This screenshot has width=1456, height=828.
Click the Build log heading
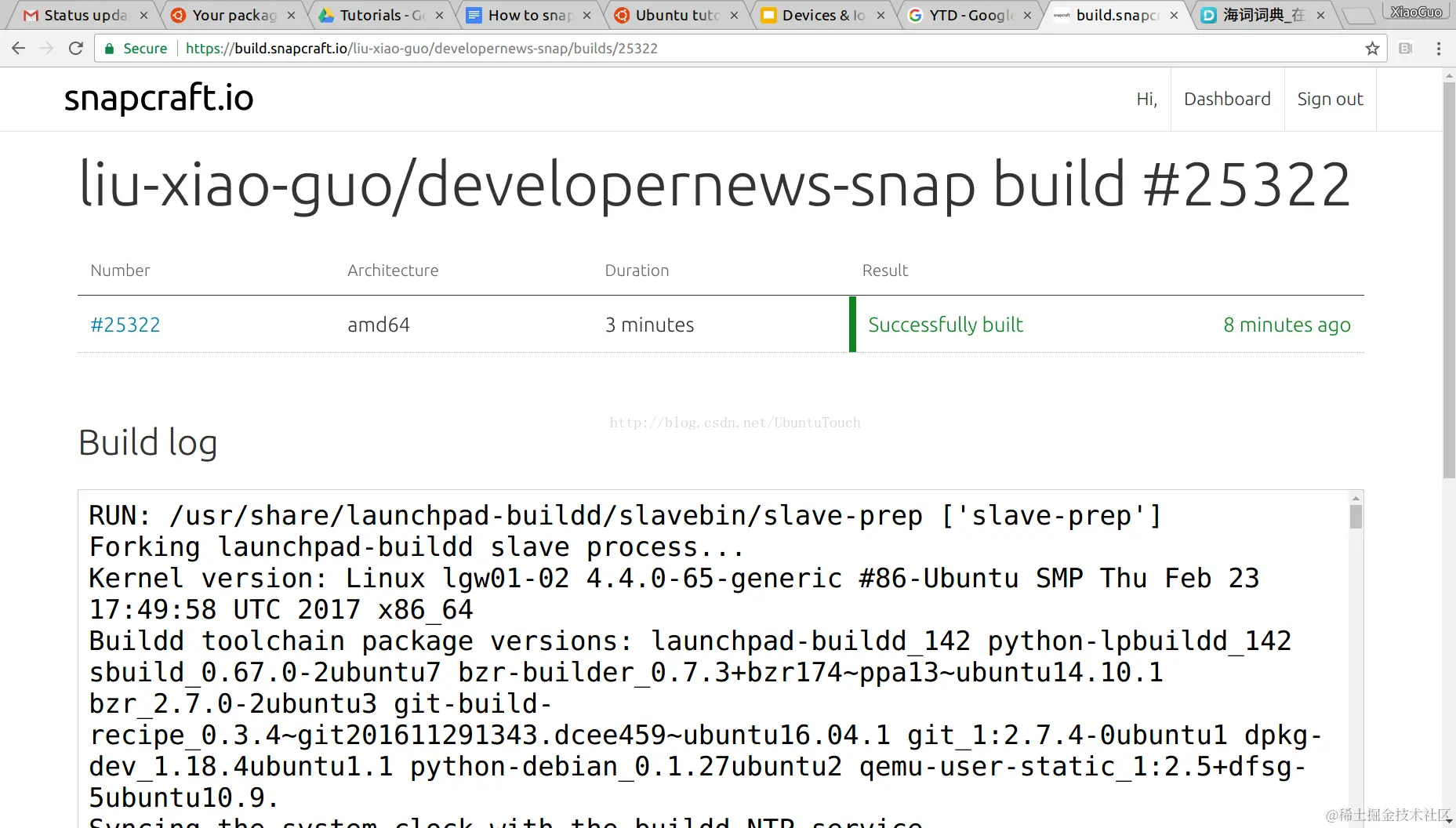(147, 443)
